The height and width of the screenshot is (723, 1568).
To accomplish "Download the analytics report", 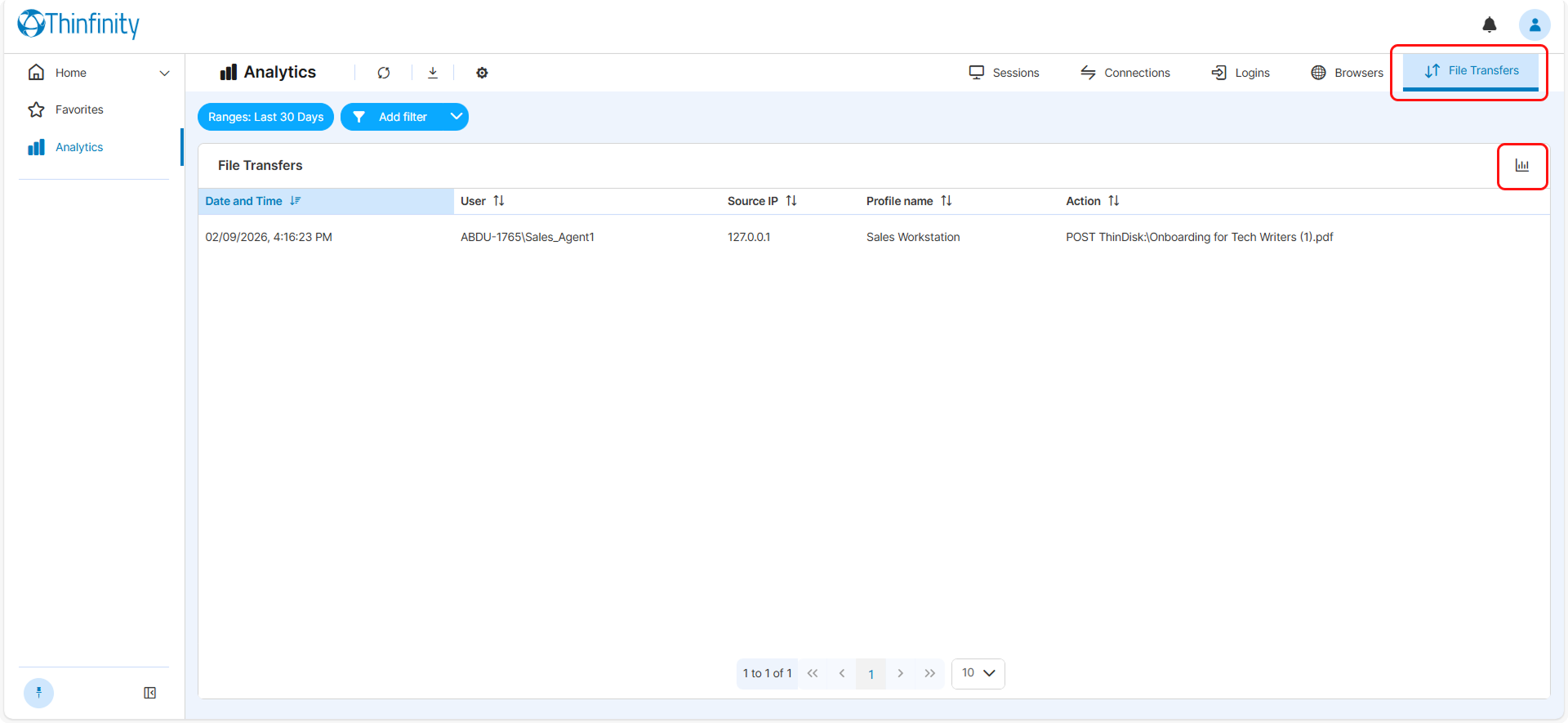I will [433, 73].
